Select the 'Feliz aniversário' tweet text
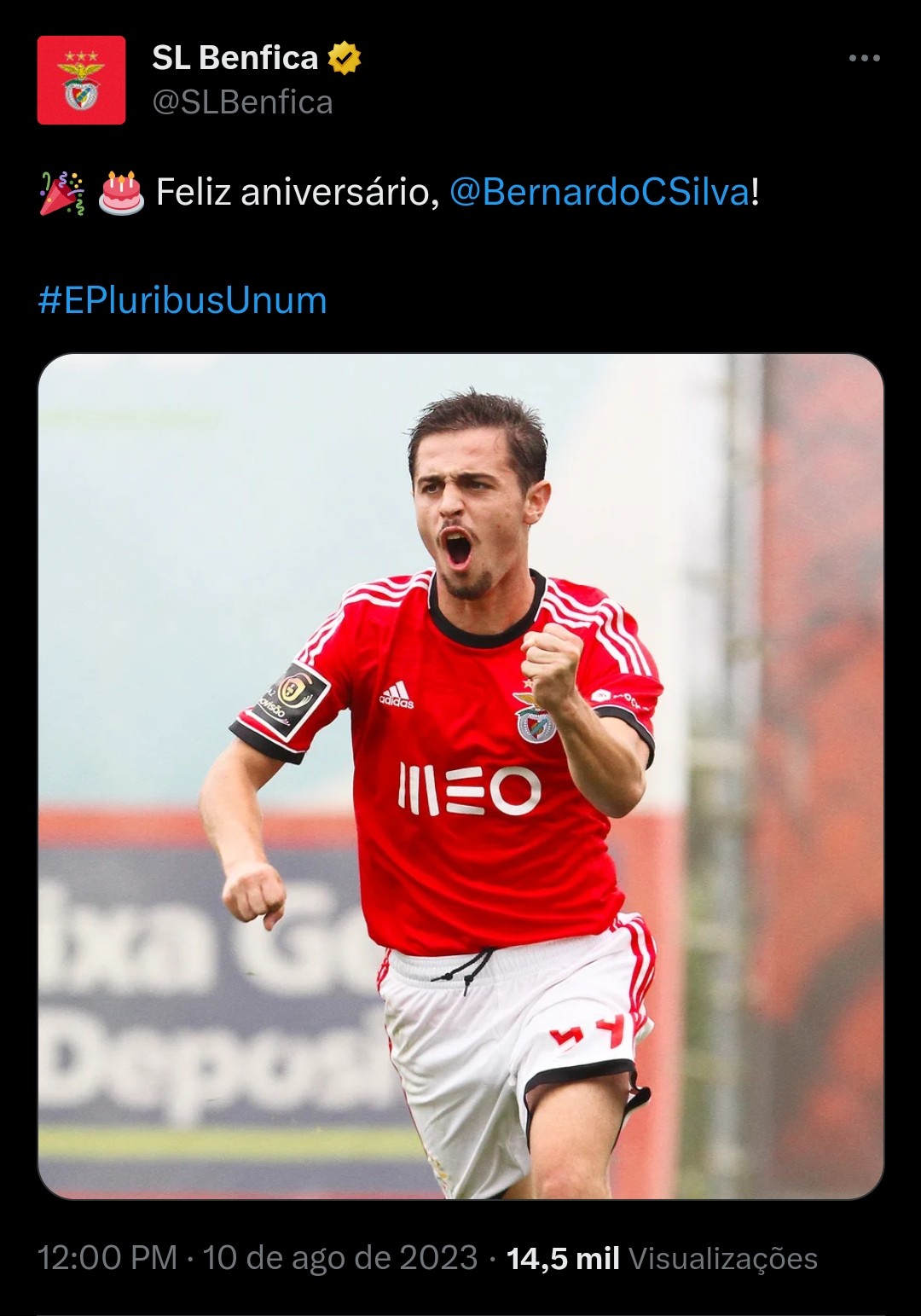This screenshot has width=921, height=1316. click(298, 192)
